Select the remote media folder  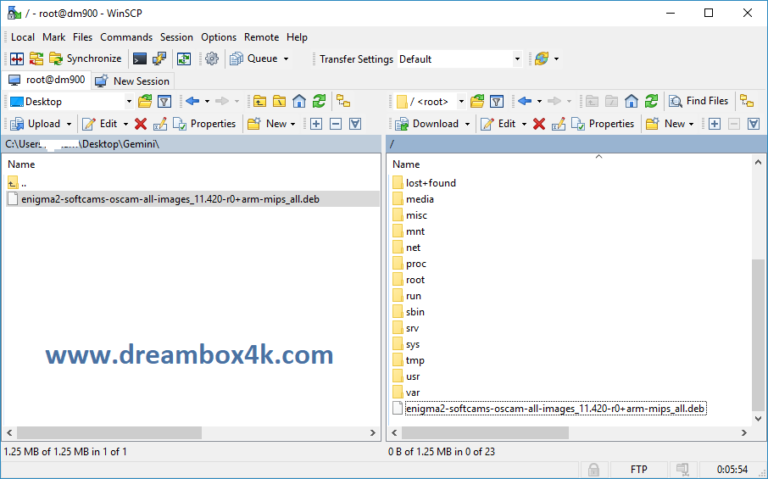413,199
